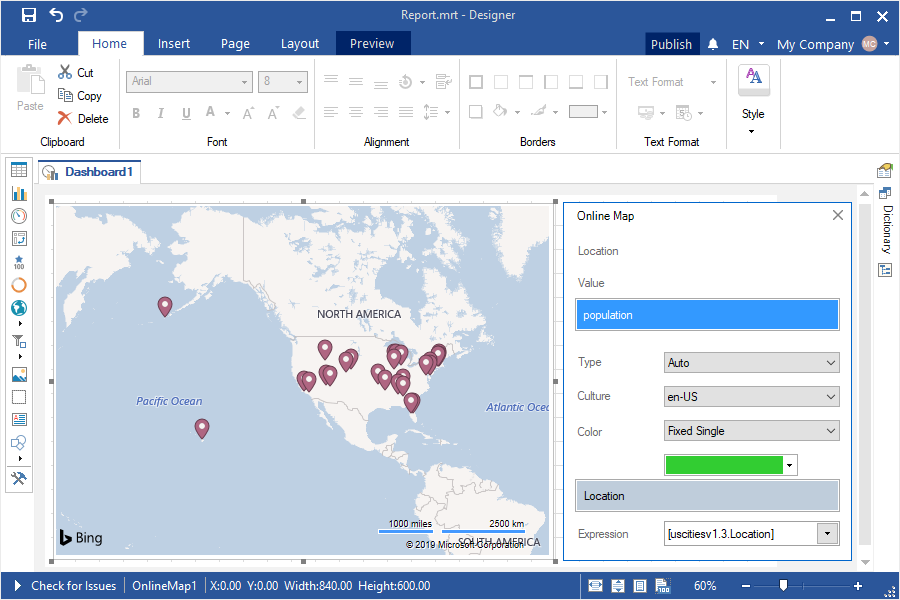Toggle all borders button

(476, 82)
